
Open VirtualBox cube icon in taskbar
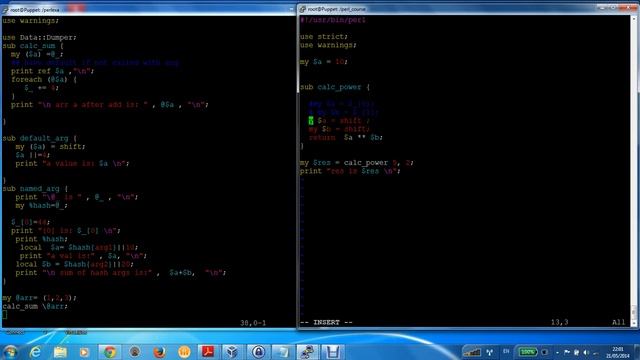click(x=232, y=352)
